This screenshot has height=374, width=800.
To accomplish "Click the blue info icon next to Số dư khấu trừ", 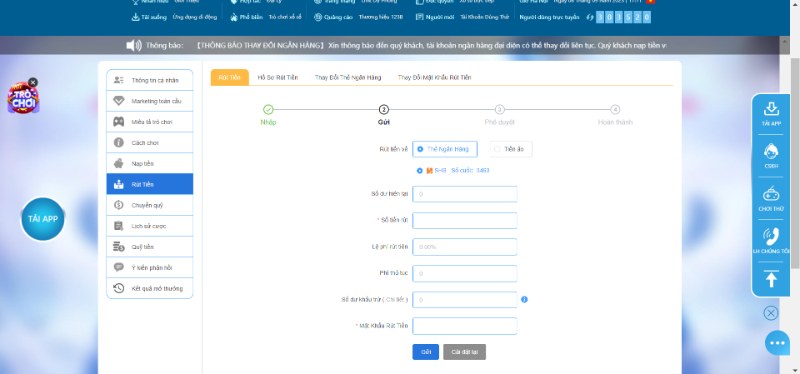I will click(x=524, y=300).
